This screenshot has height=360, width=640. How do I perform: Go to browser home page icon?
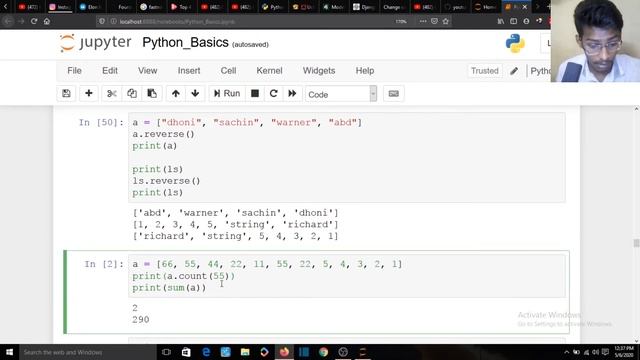[x=47, y=21]
